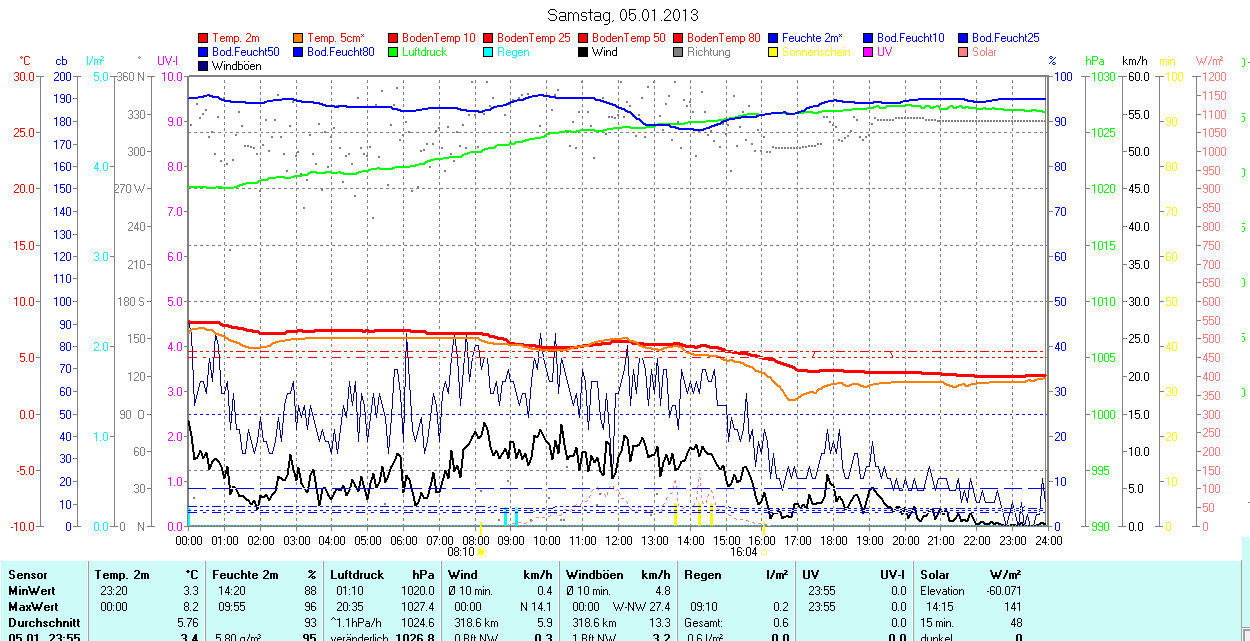Select the yellow Sonnenschein legend swatch

pos(773,52)
